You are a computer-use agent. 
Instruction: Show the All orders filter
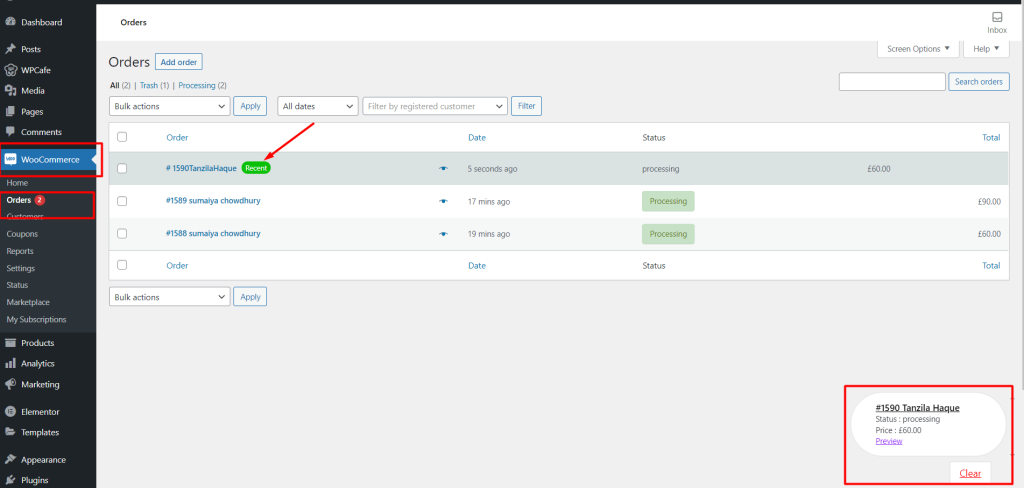(114, 85)
